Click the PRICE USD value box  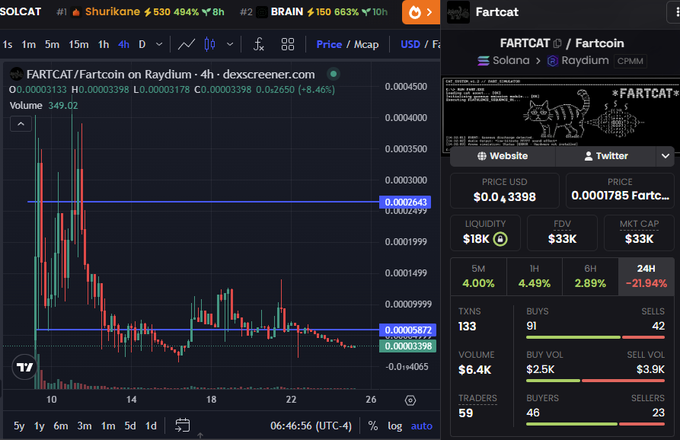click(505, 191)
